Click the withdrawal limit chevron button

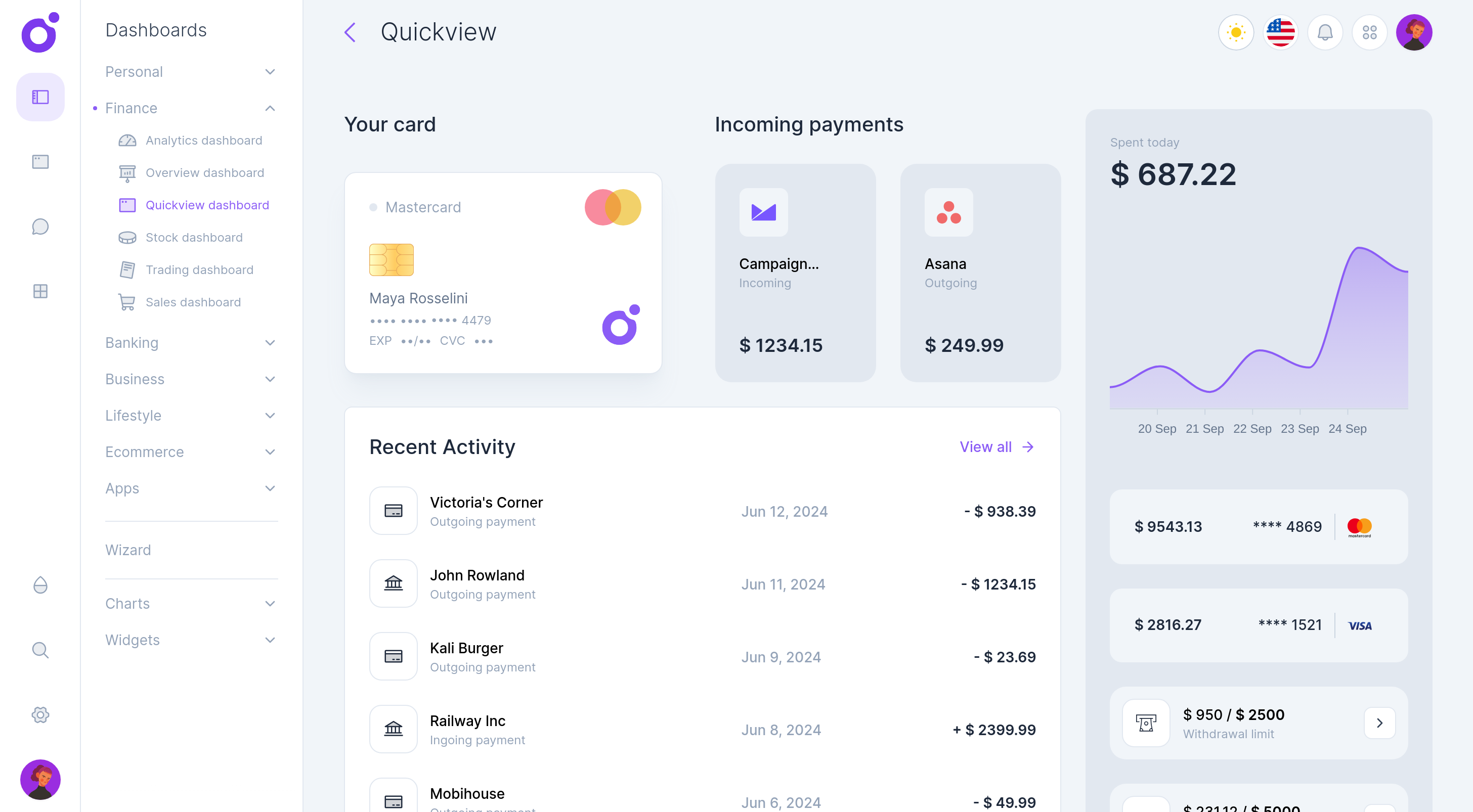click(x=1379, y=723)
